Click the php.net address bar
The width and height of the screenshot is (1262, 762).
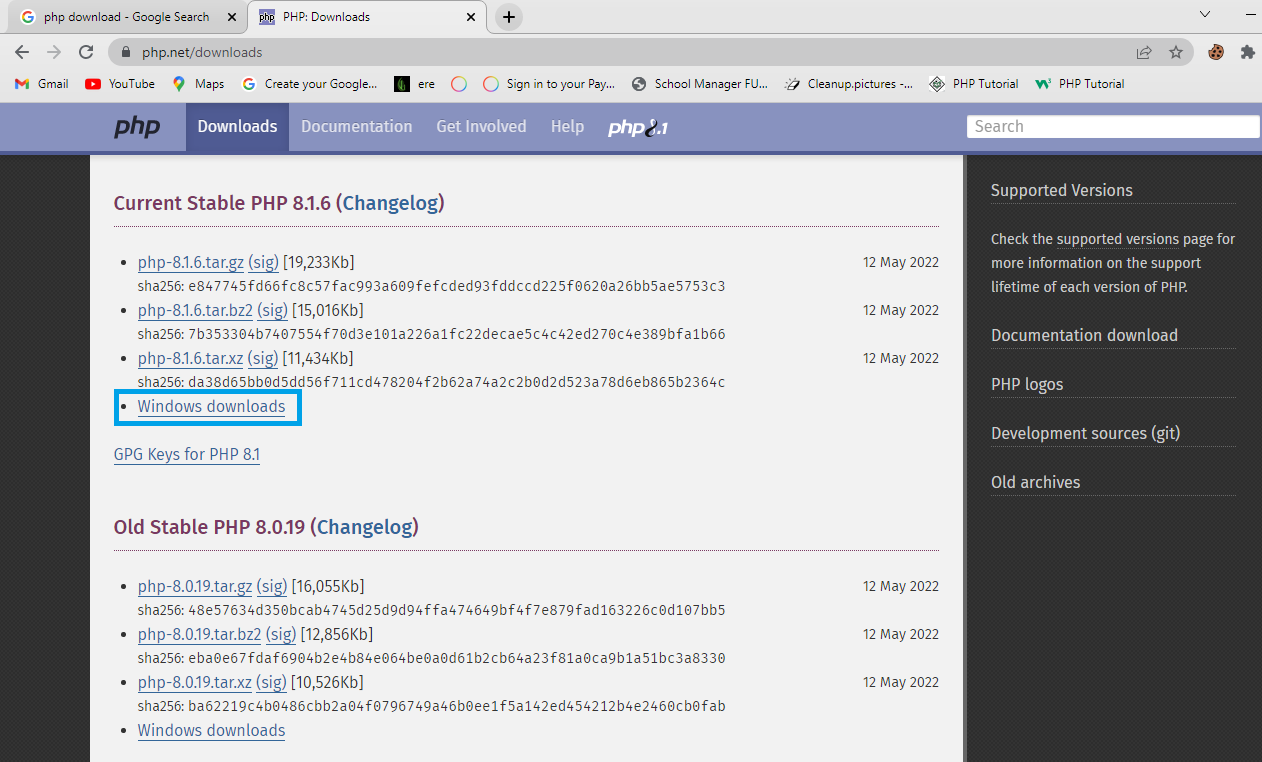pyautogui.click(x=600, y=52)
